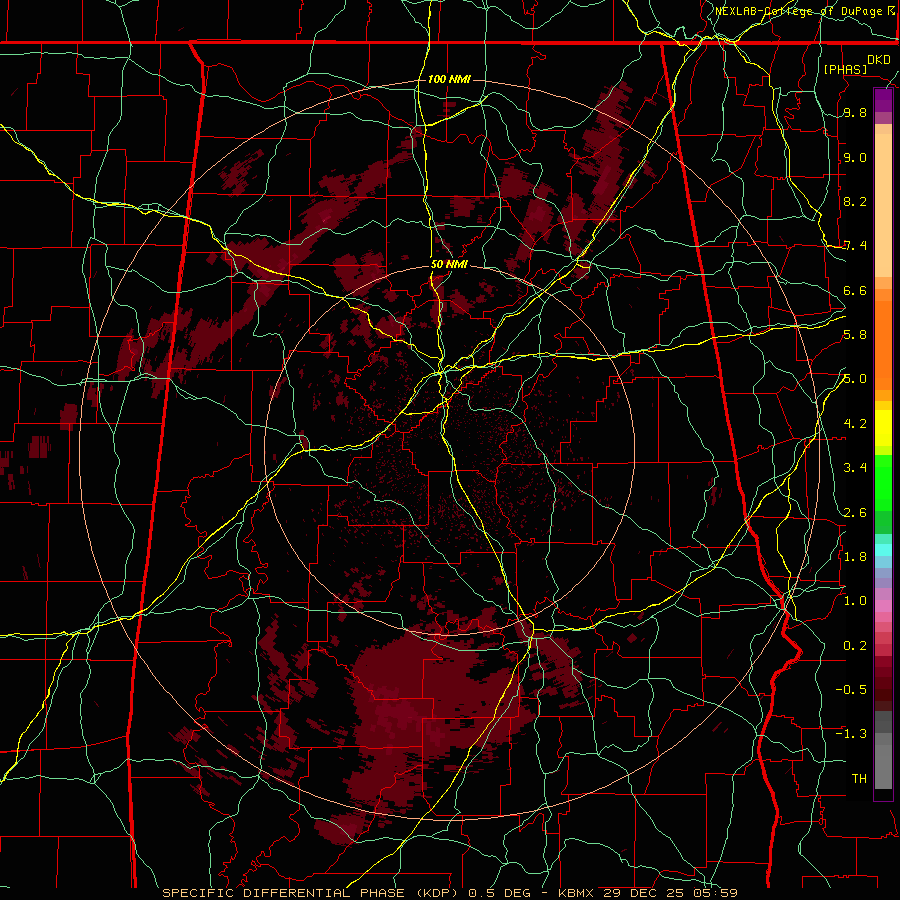The height and width of the screenshot is (900, 900).
Task: Click the 0.2 value on the color scale
Action: click(x=855, y=646)
